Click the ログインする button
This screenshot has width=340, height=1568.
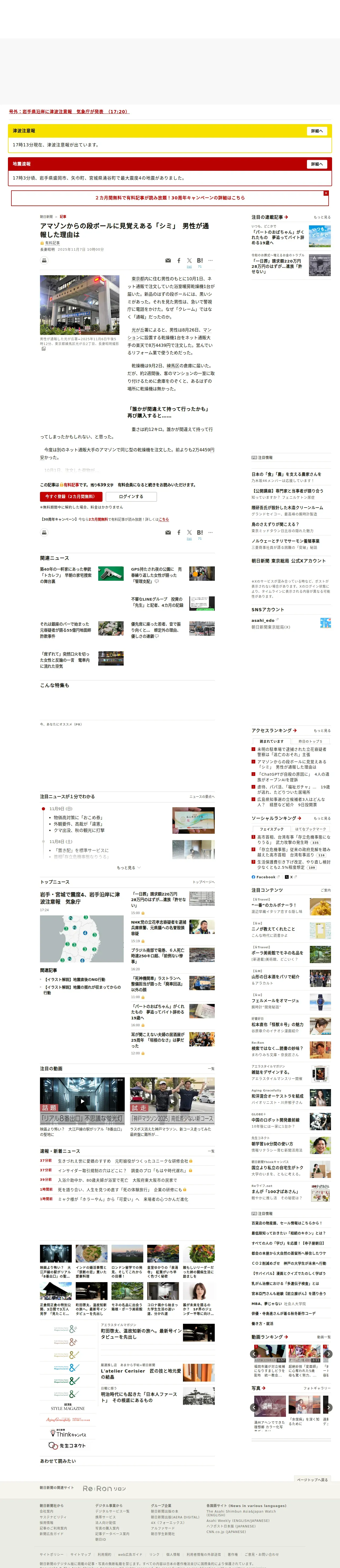[x=131, y=497]
